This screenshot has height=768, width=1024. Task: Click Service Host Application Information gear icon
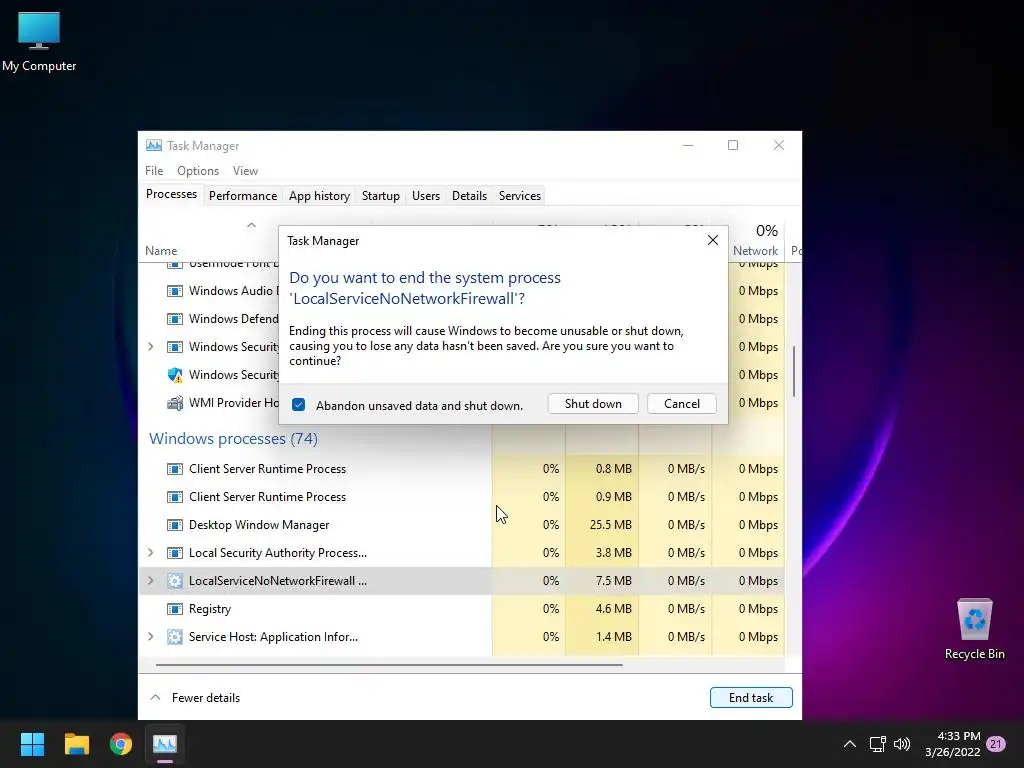[x=174, y=637]
